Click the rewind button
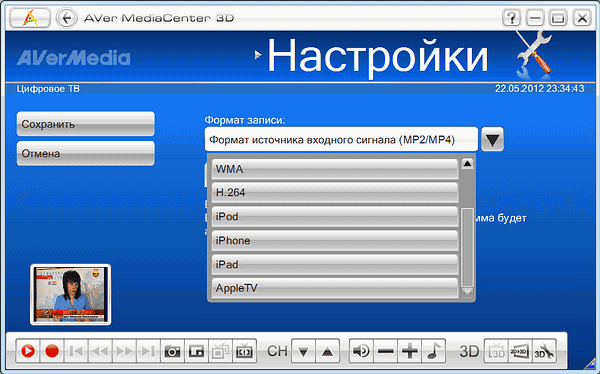This screenshot has height=374, width=600. click(100, 351)
